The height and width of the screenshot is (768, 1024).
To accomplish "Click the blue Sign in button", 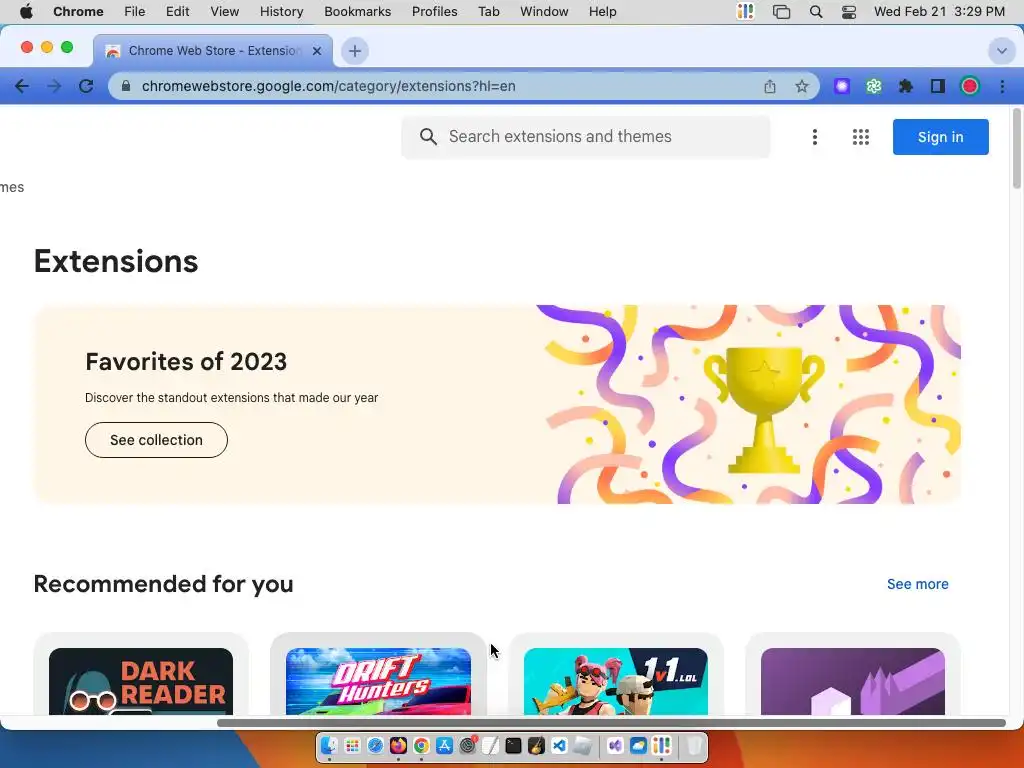I will [940, 137].
